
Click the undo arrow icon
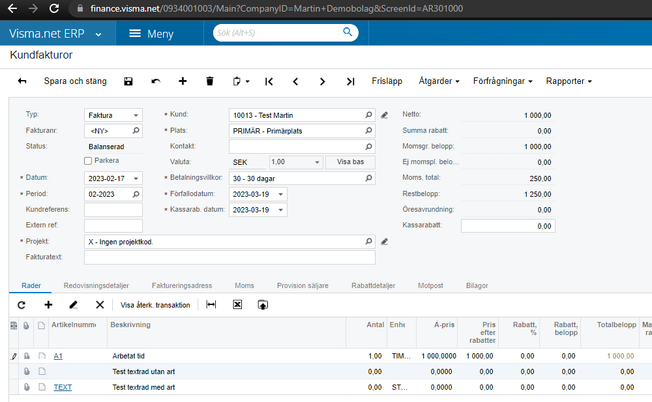point(155,80)
